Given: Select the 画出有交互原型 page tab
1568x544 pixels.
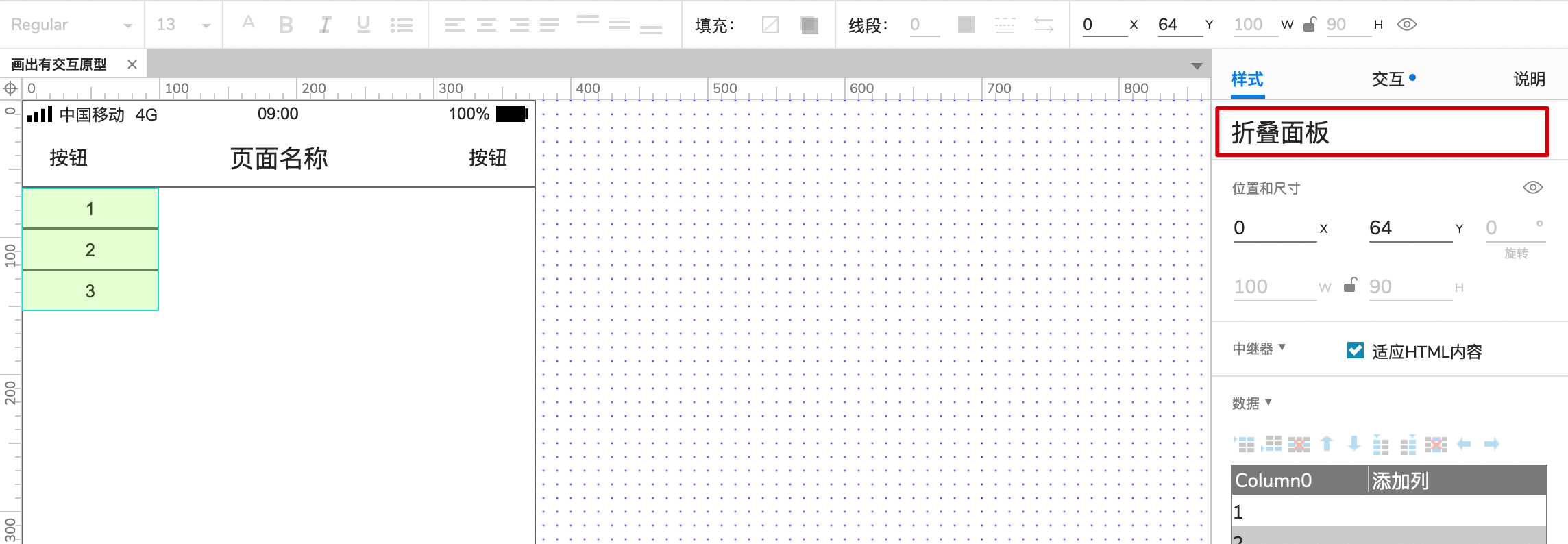Looking at the screenshot, I should pos(59,64).
